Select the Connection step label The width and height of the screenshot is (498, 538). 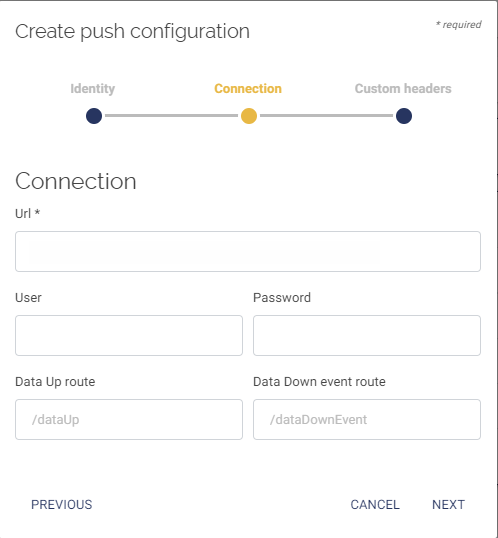(248, 89)
